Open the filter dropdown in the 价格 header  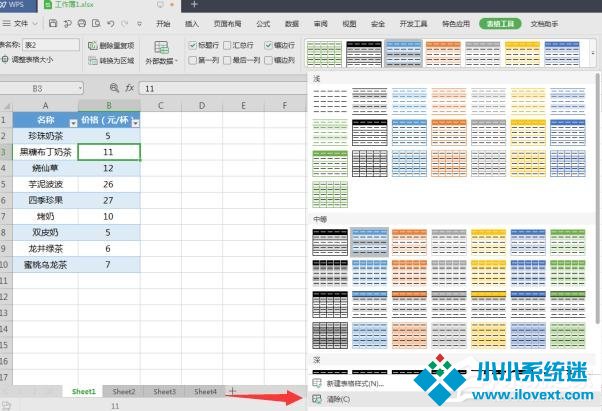(x=134, y=120)
